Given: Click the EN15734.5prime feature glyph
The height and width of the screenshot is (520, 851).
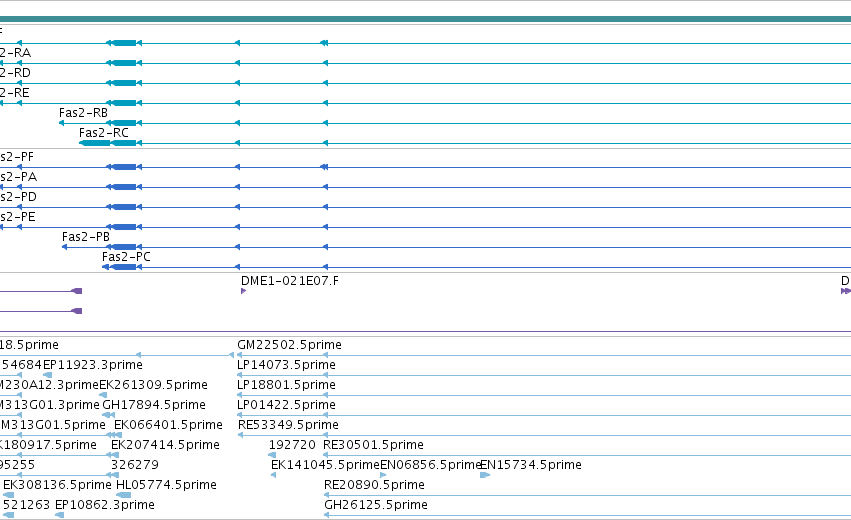Looking at the screenshot, I should point(485,475).
